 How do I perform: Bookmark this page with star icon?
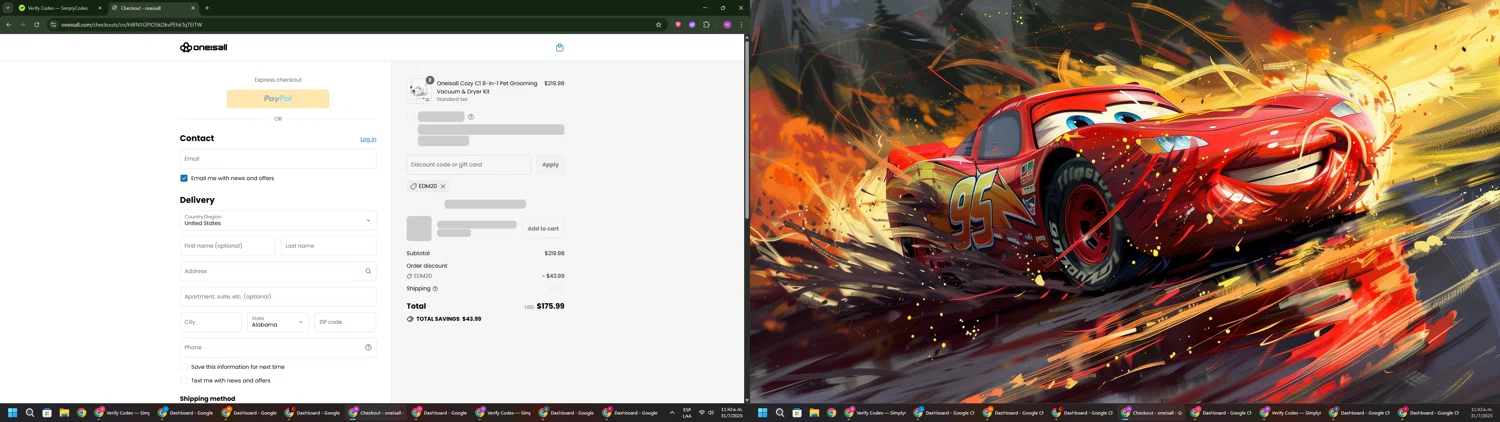(658, 24)
